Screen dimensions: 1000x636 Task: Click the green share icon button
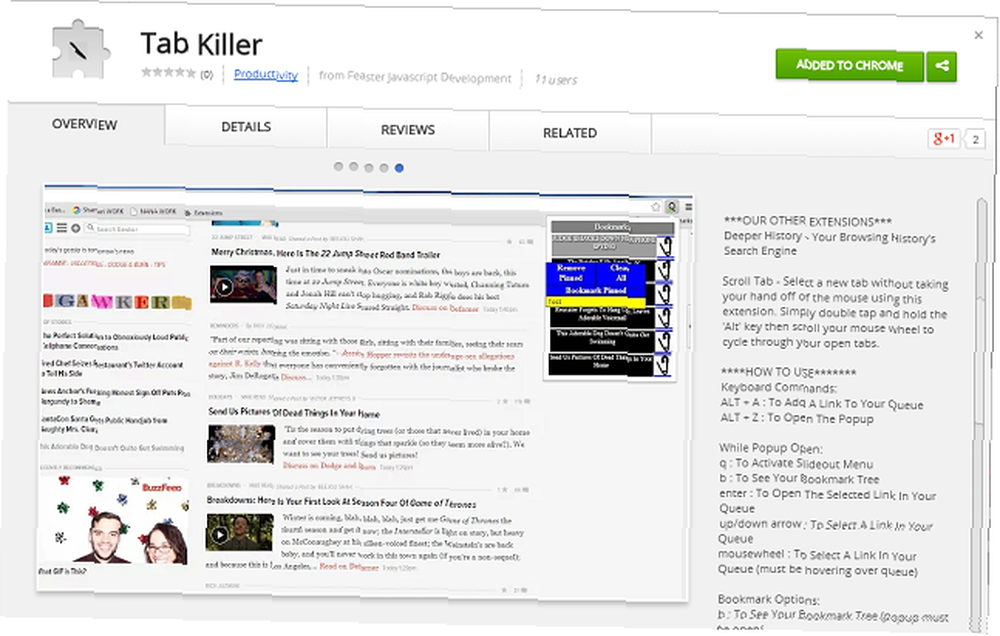click(x=941, y=66)
